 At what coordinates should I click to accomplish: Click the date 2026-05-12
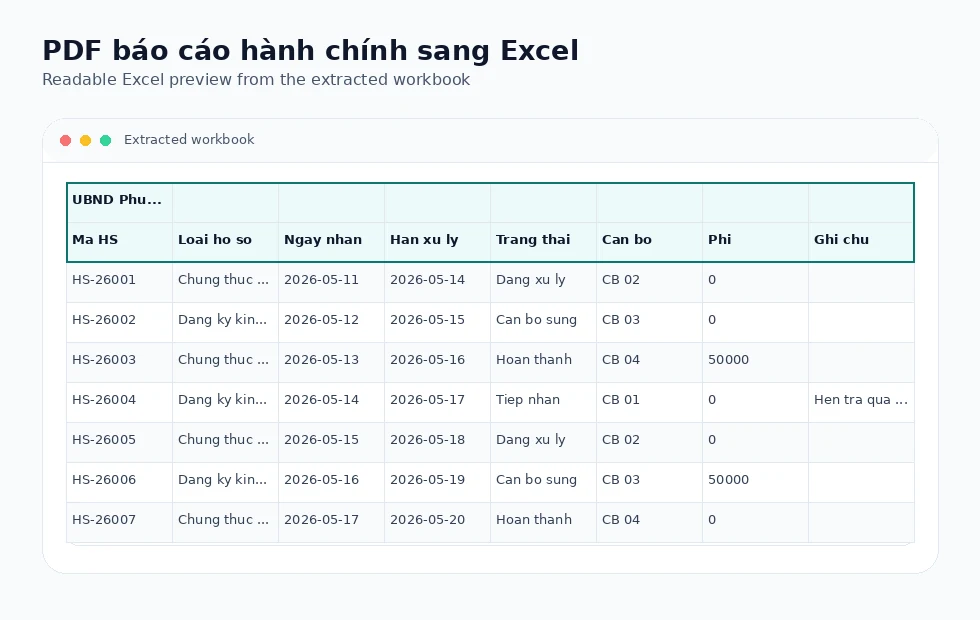331,322
